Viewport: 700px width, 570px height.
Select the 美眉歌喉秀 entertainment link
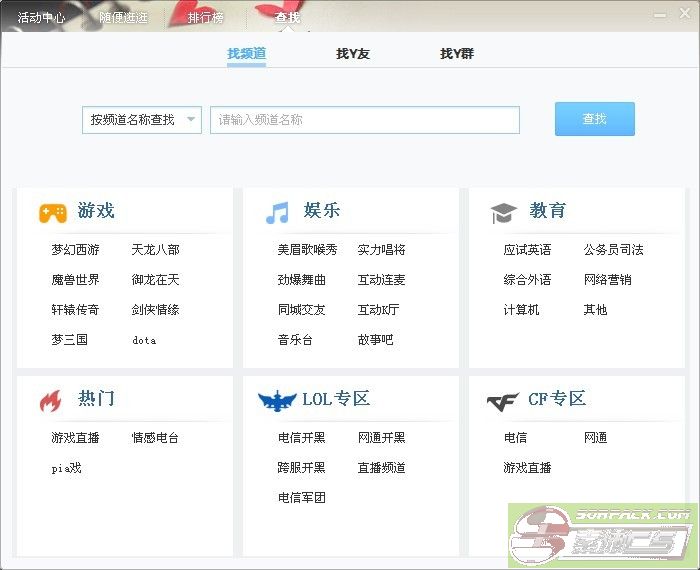click(308, 250)
